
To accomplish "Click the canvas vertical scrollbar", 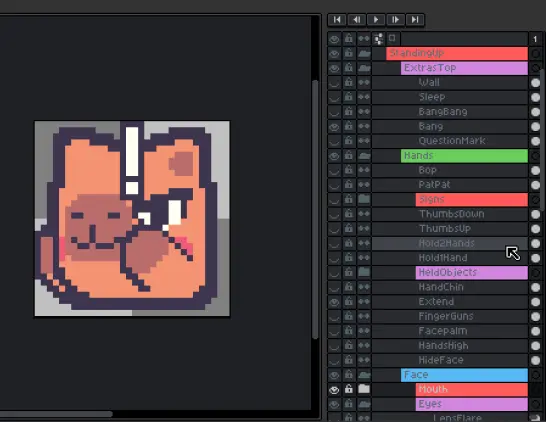I will (315, 209).
